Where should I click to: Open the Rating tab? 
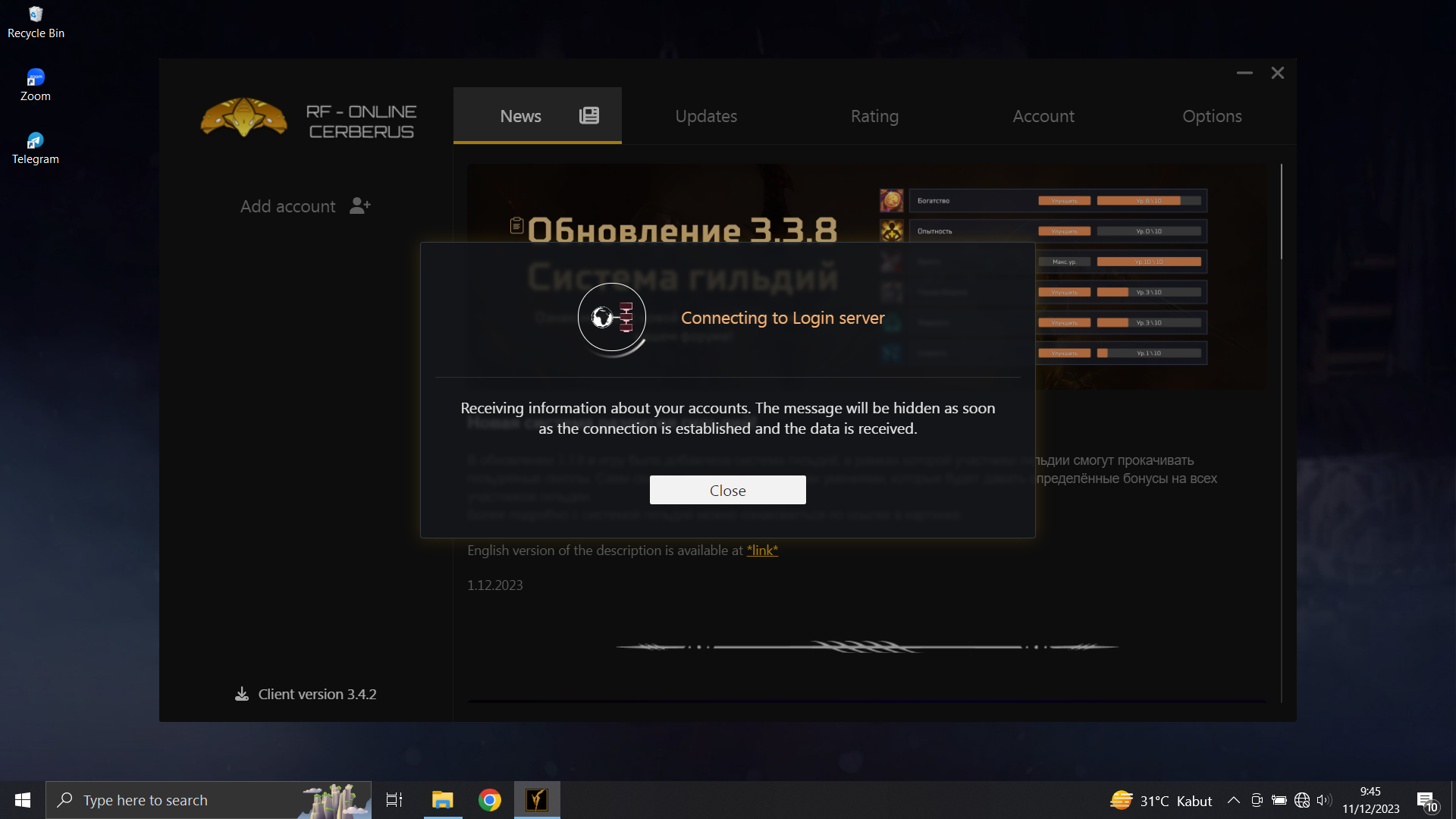coord(874,116)
